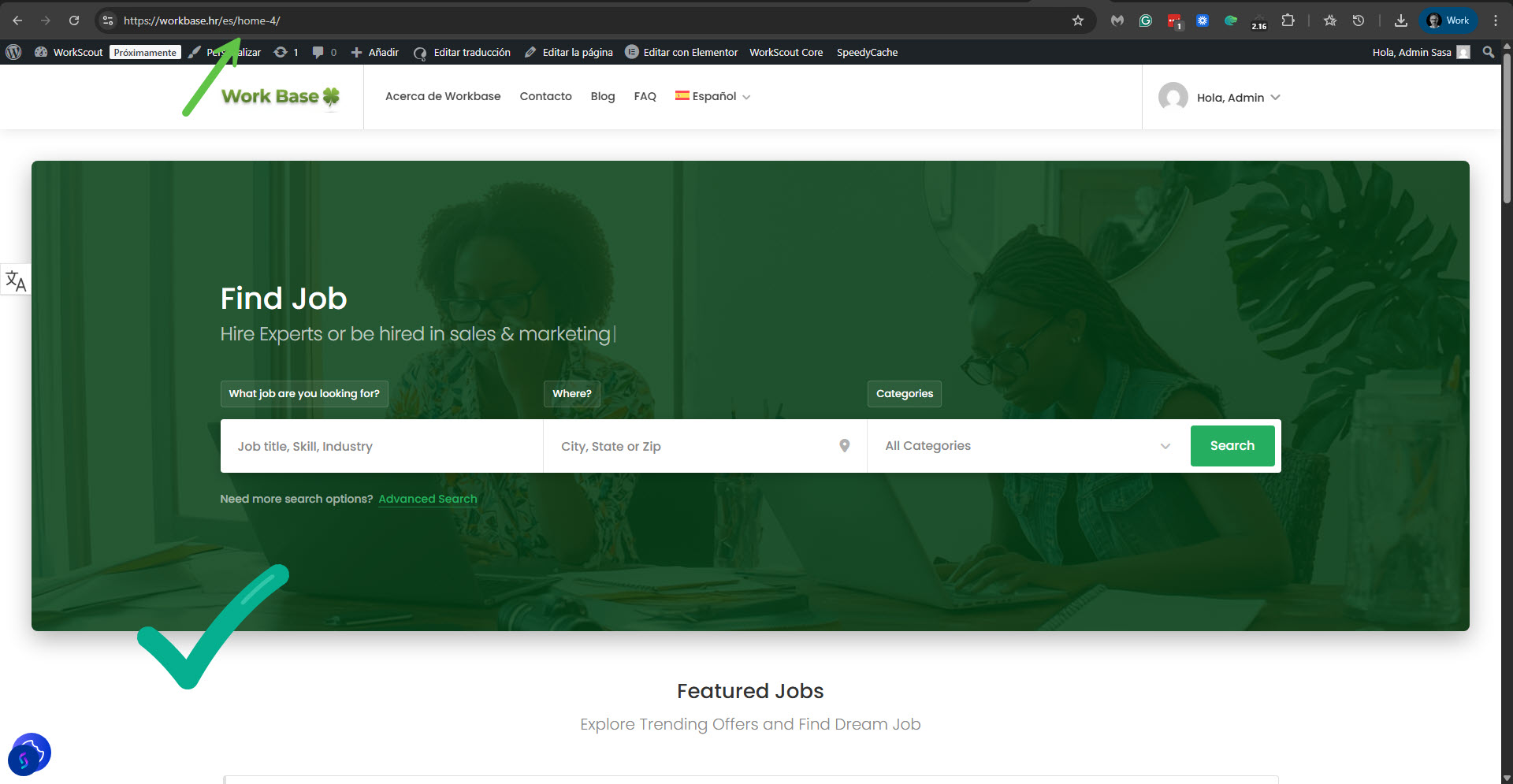Reload the page with the refresh icon
Screen dimensions: 1513x784
74,20
